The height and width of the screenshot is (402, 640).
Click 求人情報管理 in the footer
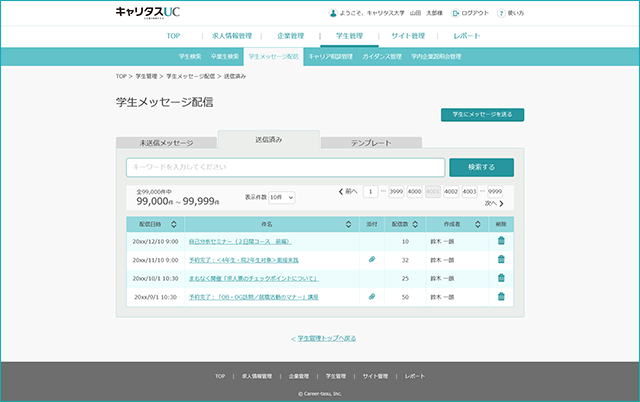(x=257, y=376)
